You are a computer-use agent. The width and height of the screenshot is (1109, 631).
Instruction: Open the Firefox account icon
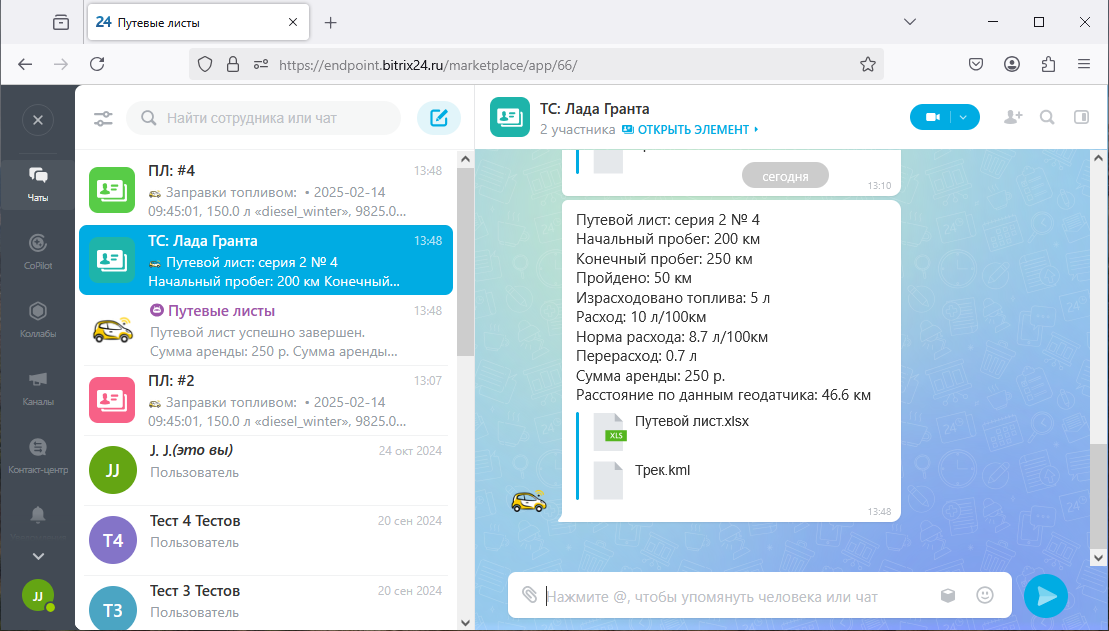pos(1012,64)
